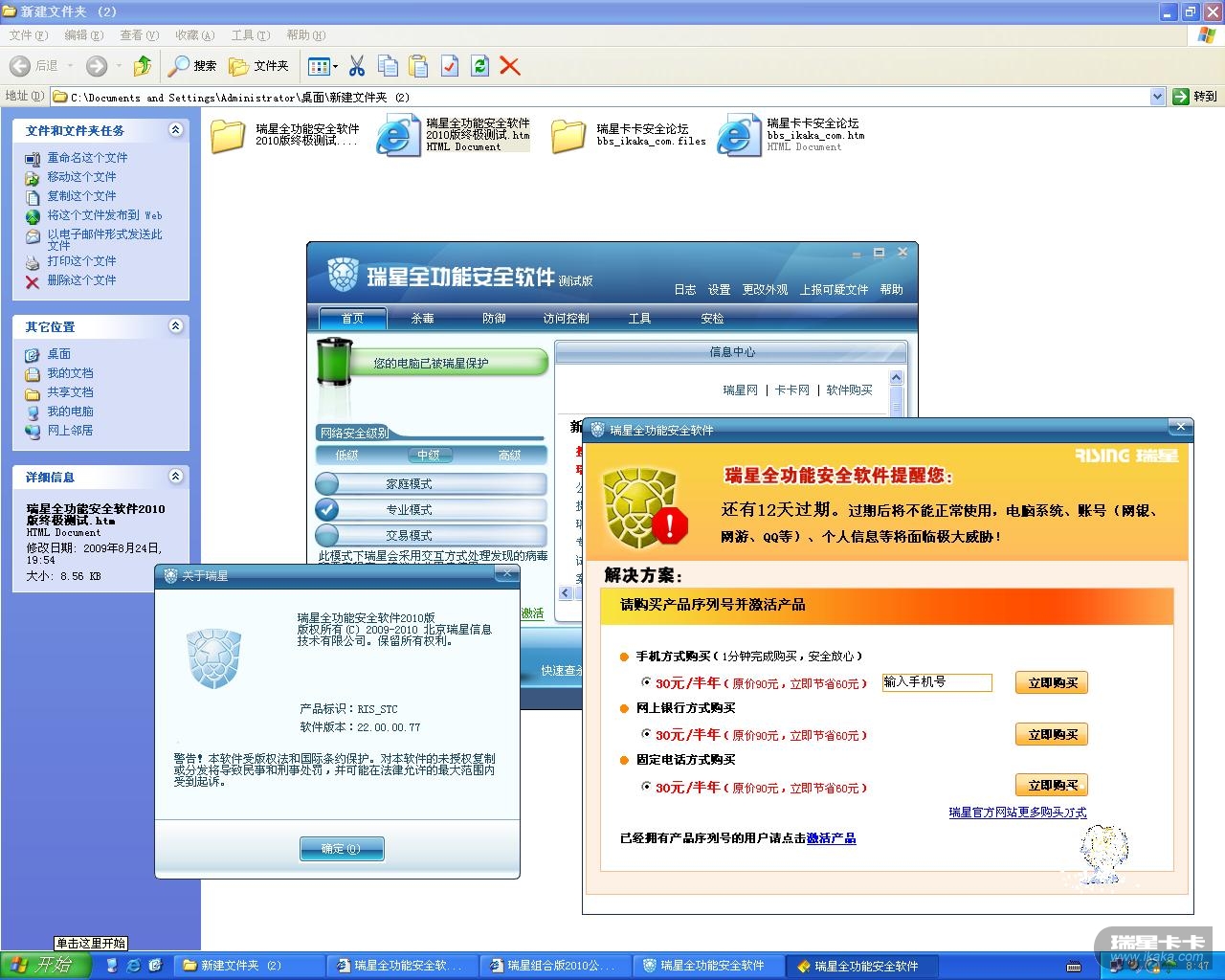Collapse the 详细信息 panel
The image size is (1225, 980).
click(175, 476)
